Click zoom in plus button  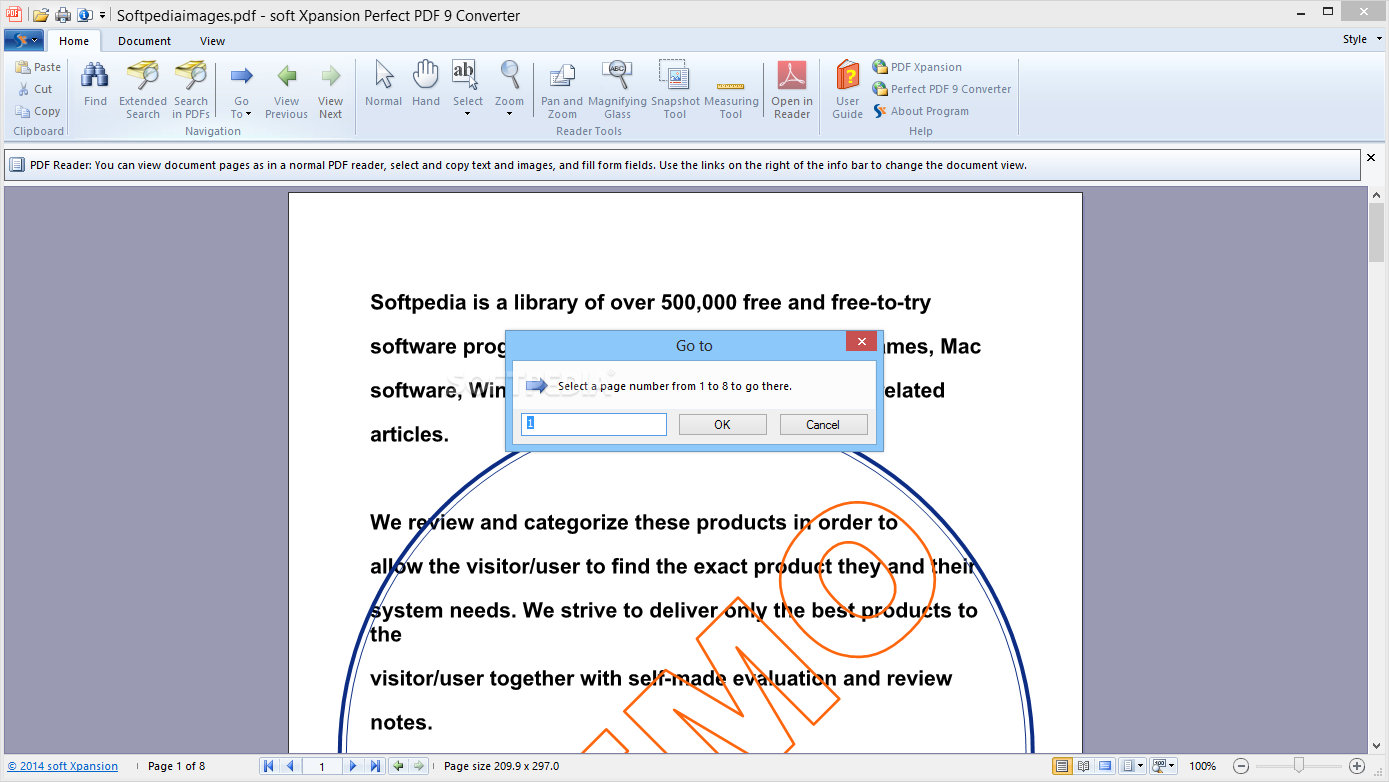click(x=1357, y=766)
